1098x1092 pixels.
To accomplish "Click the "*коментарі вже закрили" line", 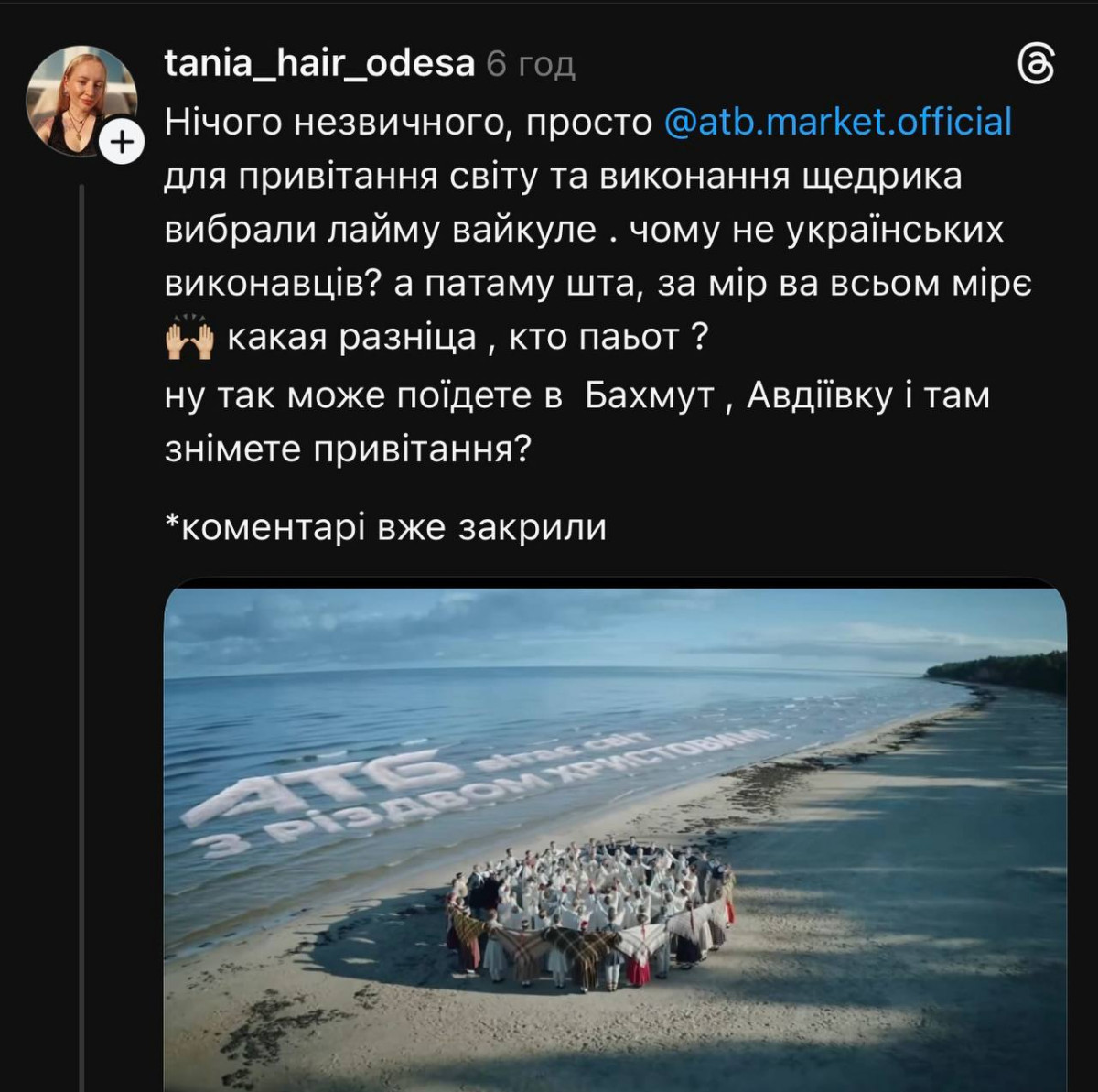I will point(385,527).
